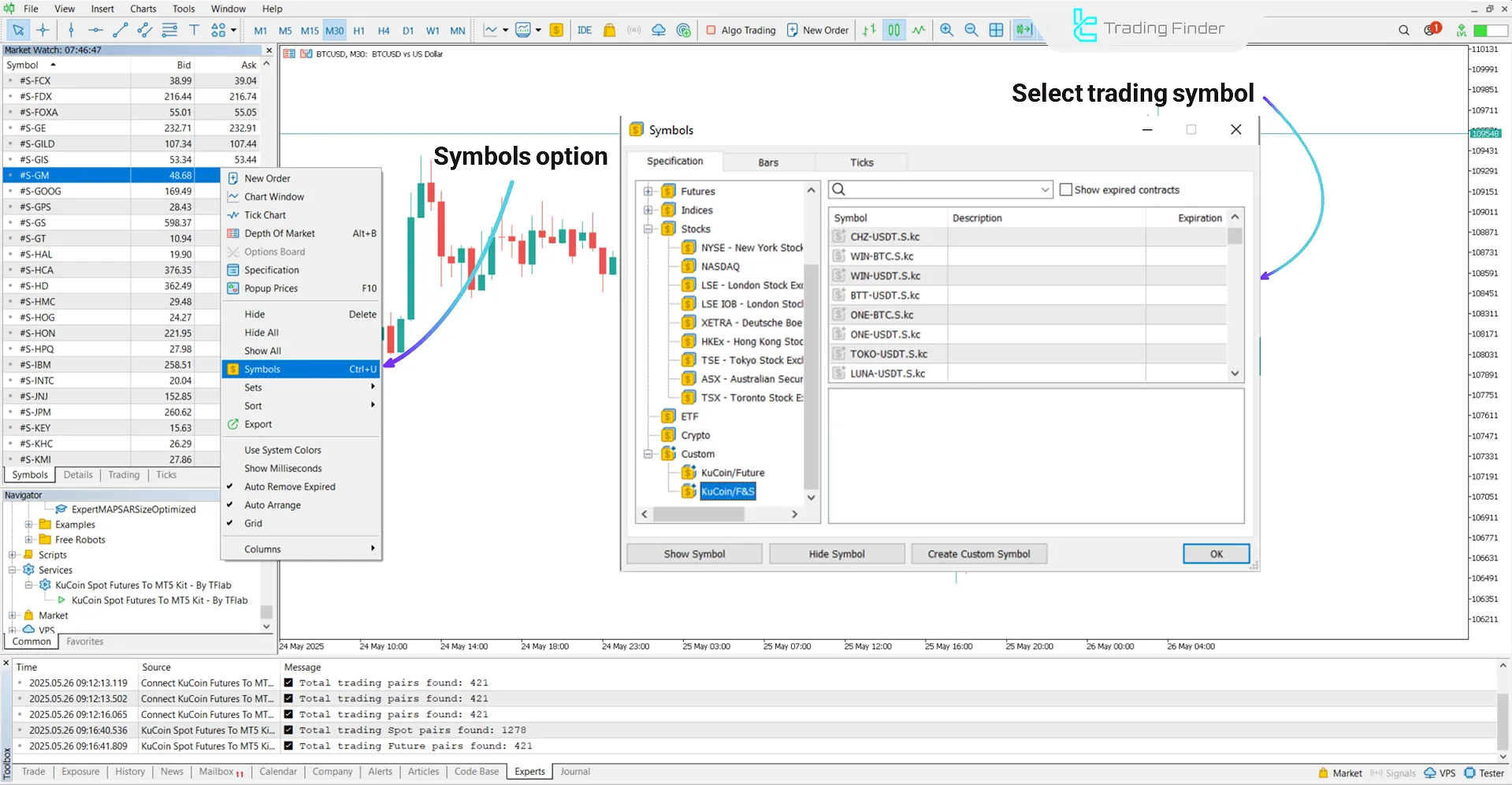Zoom in on the chart
Screen dimensions: 1512x785
click(x=946, y=30)
